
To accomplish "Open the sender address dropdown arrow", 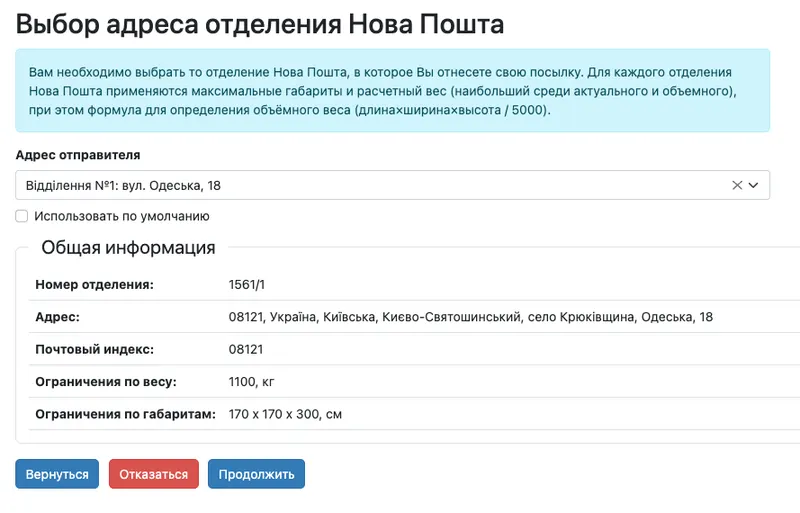I will pos(753,185).
